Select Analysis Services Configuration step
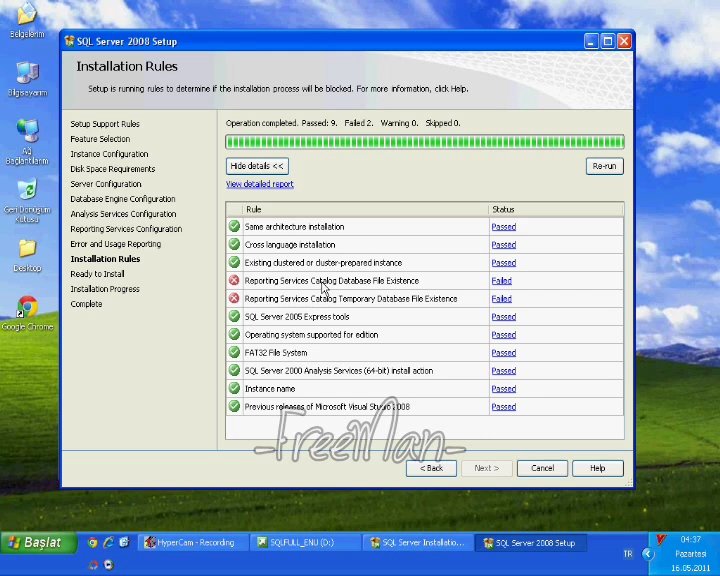720x576 pixels. point(123,214)
